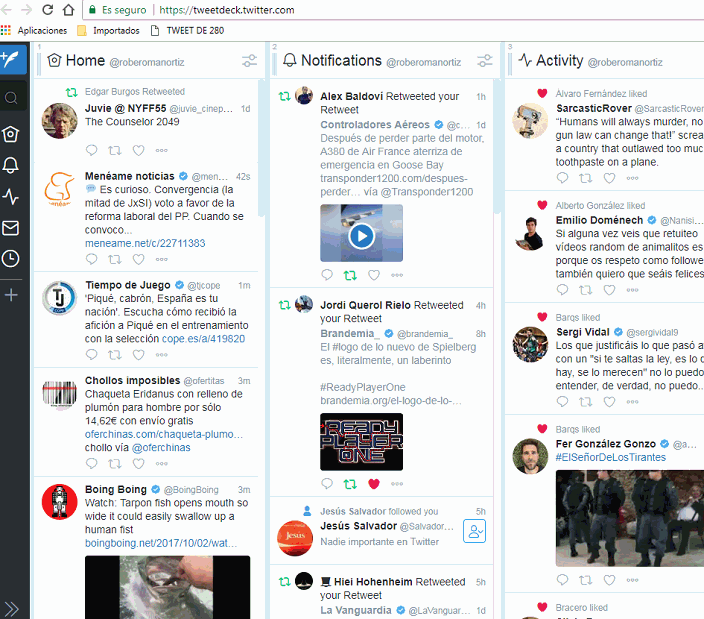The width and height of the screenshot is (704, 619).
Task: Retweet the Tiempo de Juego tweet
Action: (115, 355)
